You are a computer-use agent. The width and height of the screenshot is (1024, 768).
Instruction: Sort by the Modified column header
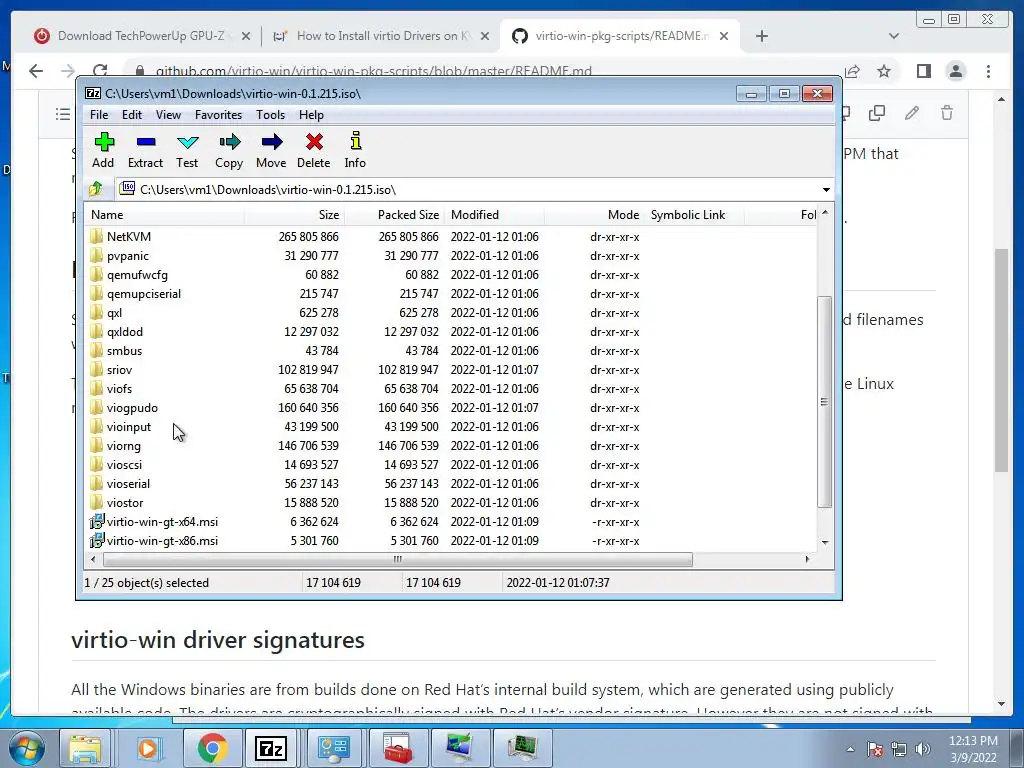point(494,215)
